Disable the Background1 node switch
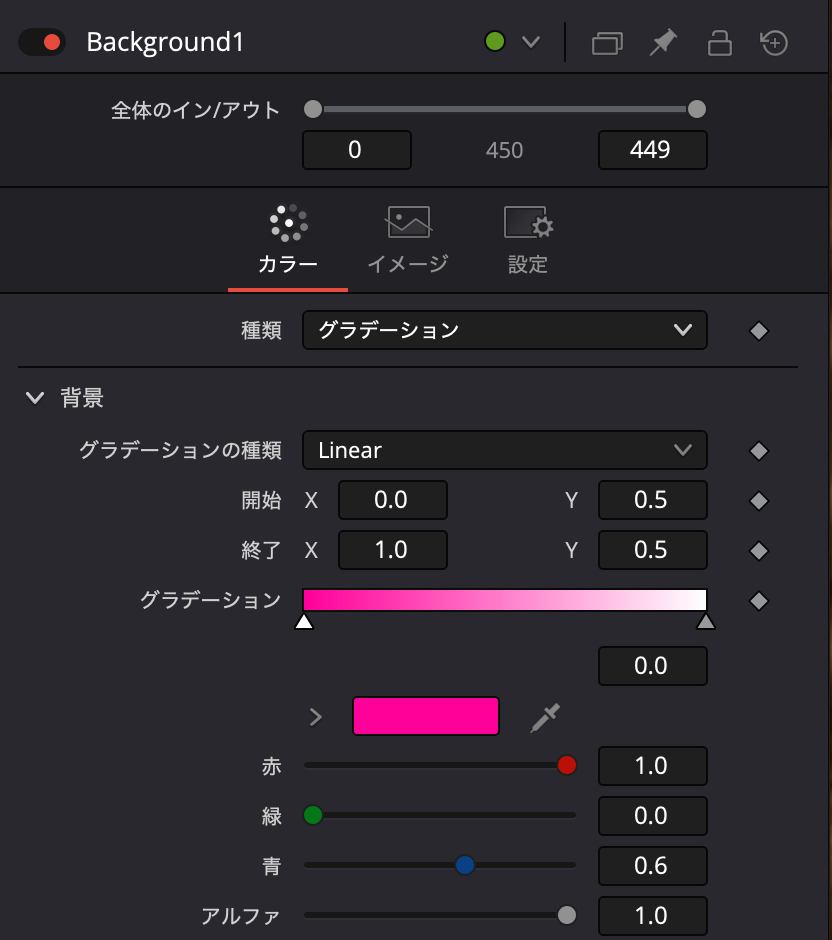The image size is (832, 940). pyautogui.click(x=40, y=42)
